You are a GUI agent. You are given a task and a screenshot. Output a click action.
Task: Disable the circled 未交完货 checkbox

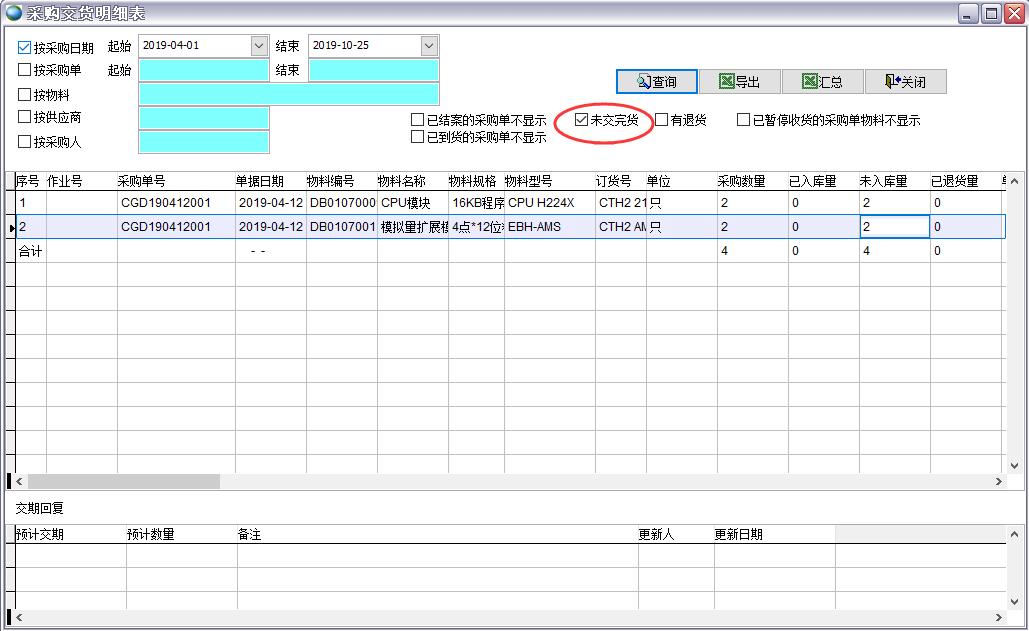pyautogui.click(x=580, y=120)
